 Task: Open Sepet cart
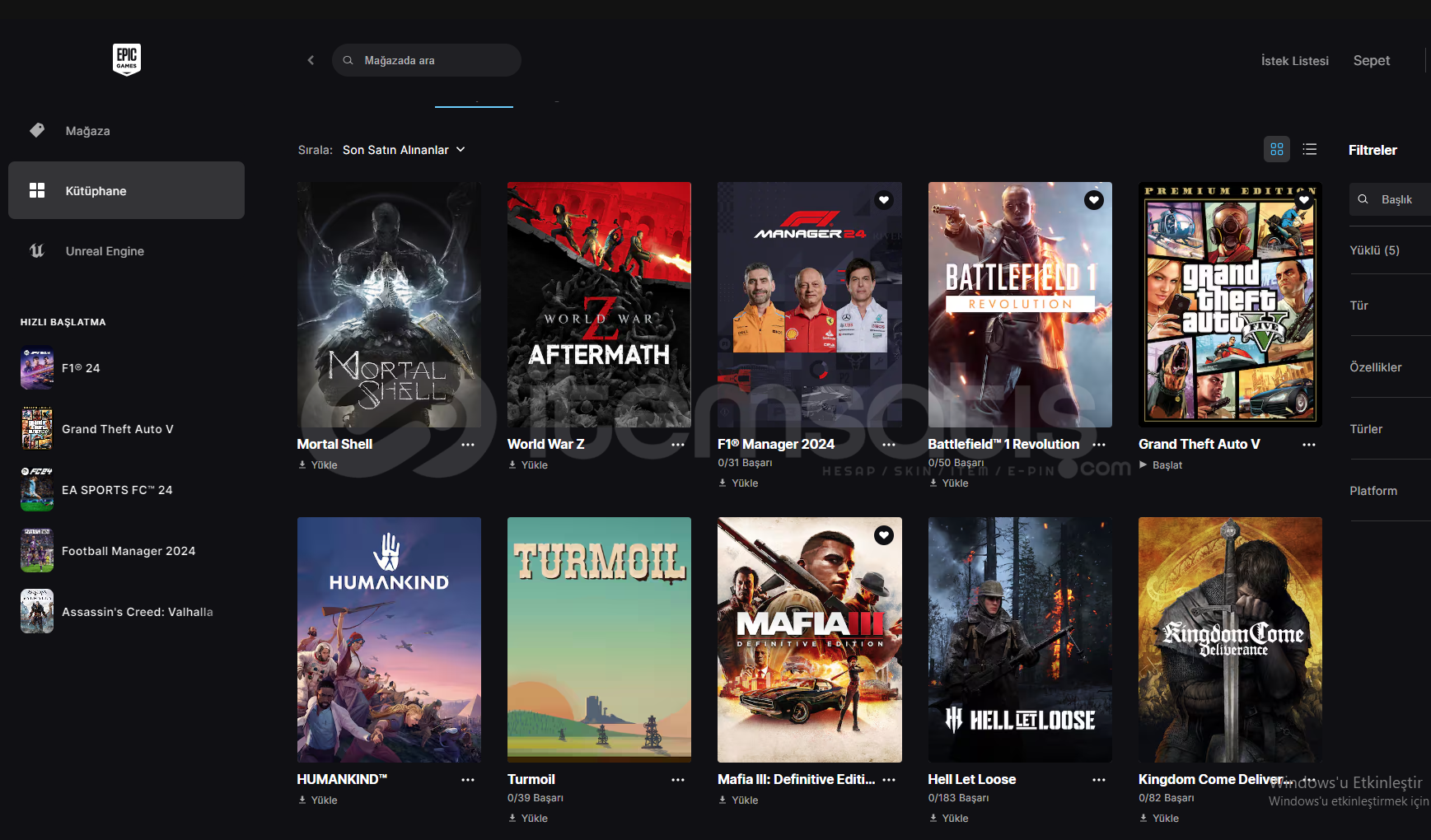1372,61
